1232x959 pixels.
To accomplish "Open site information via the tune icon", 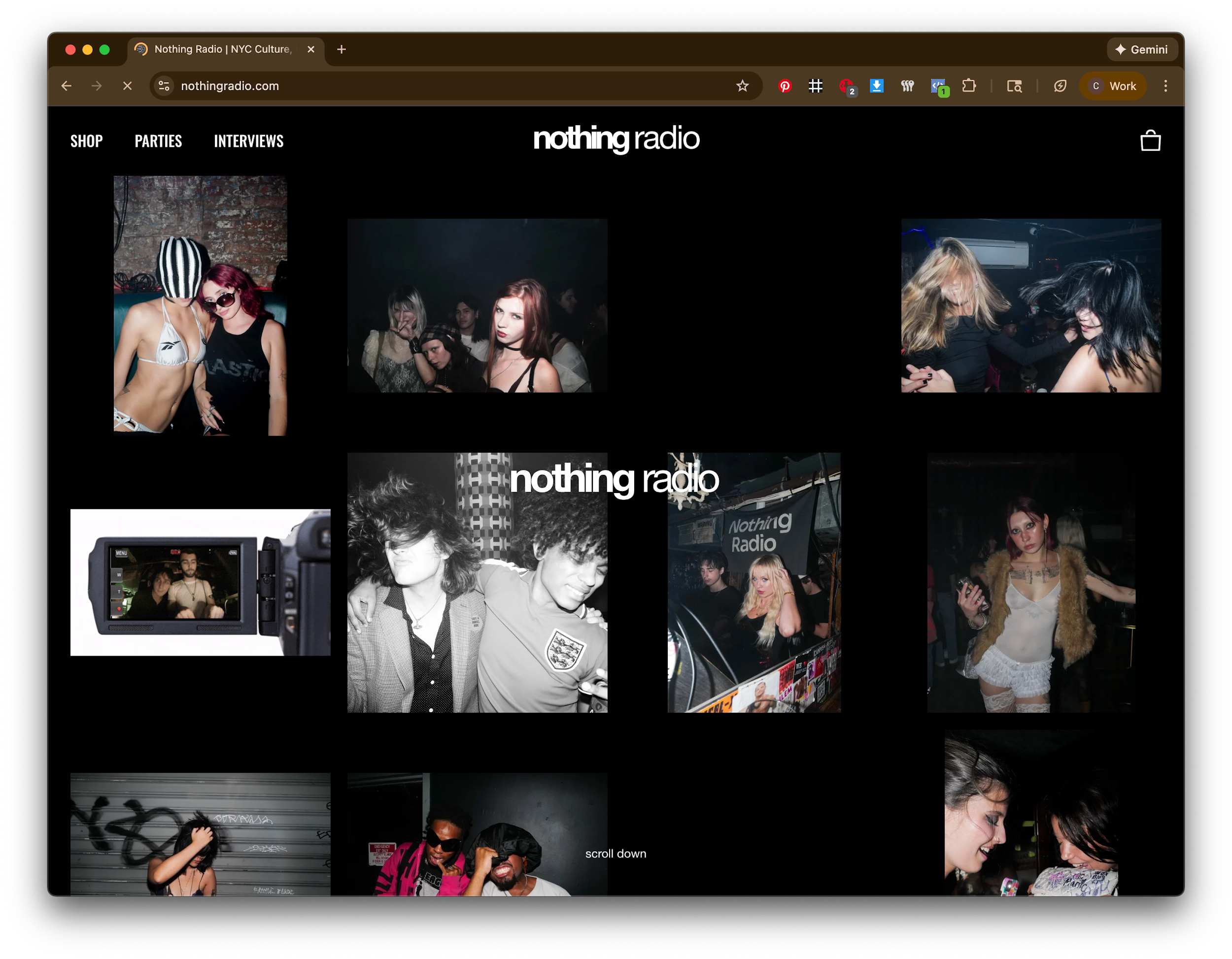I will pos(164,86).
